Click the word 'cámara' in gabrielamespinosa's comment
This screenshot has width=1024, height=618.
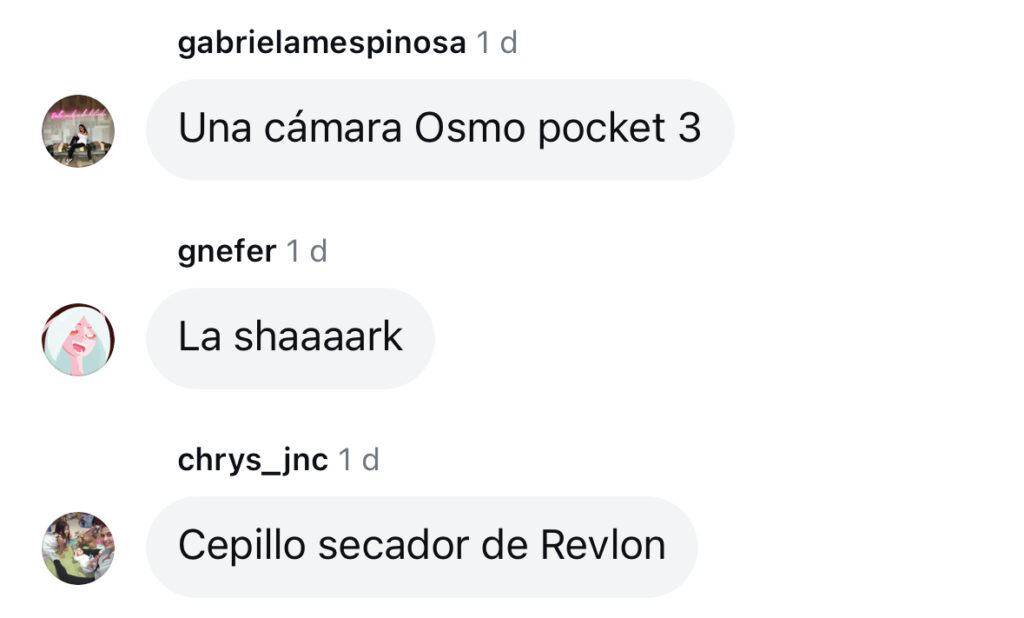(332, 127)
